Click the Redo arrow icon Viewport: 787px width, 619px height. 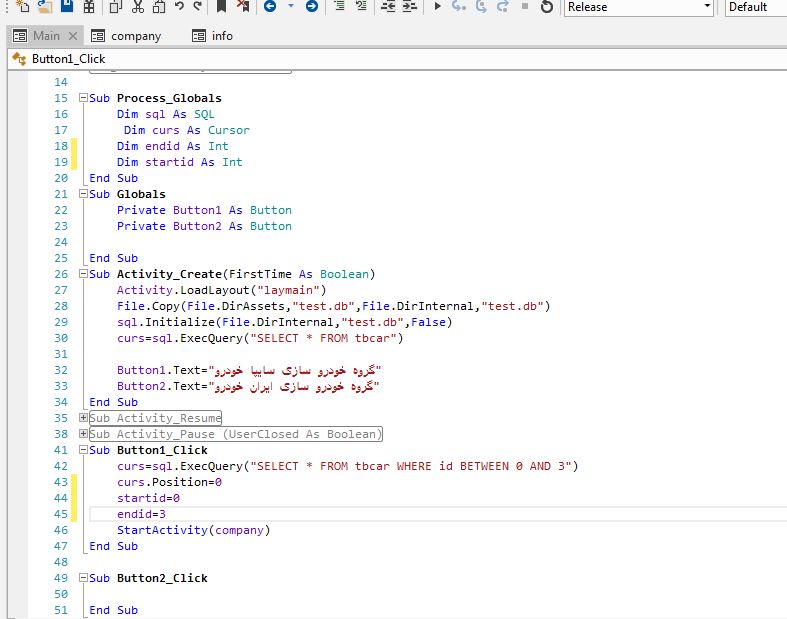point(197,7)
